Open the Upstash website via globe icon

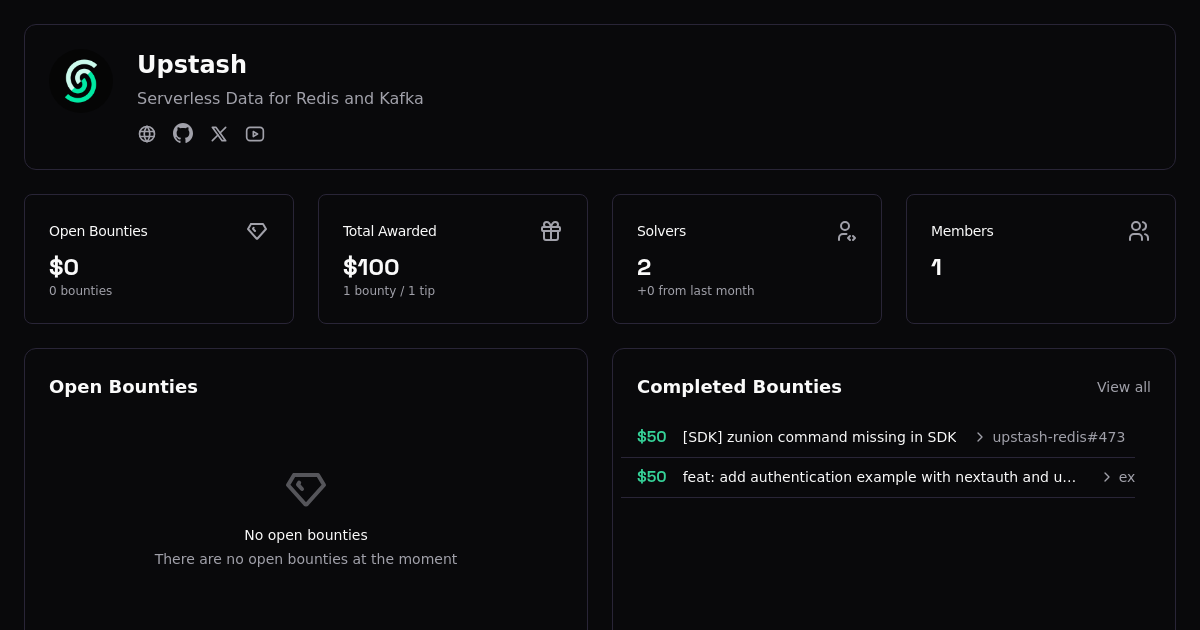(147, 133)
